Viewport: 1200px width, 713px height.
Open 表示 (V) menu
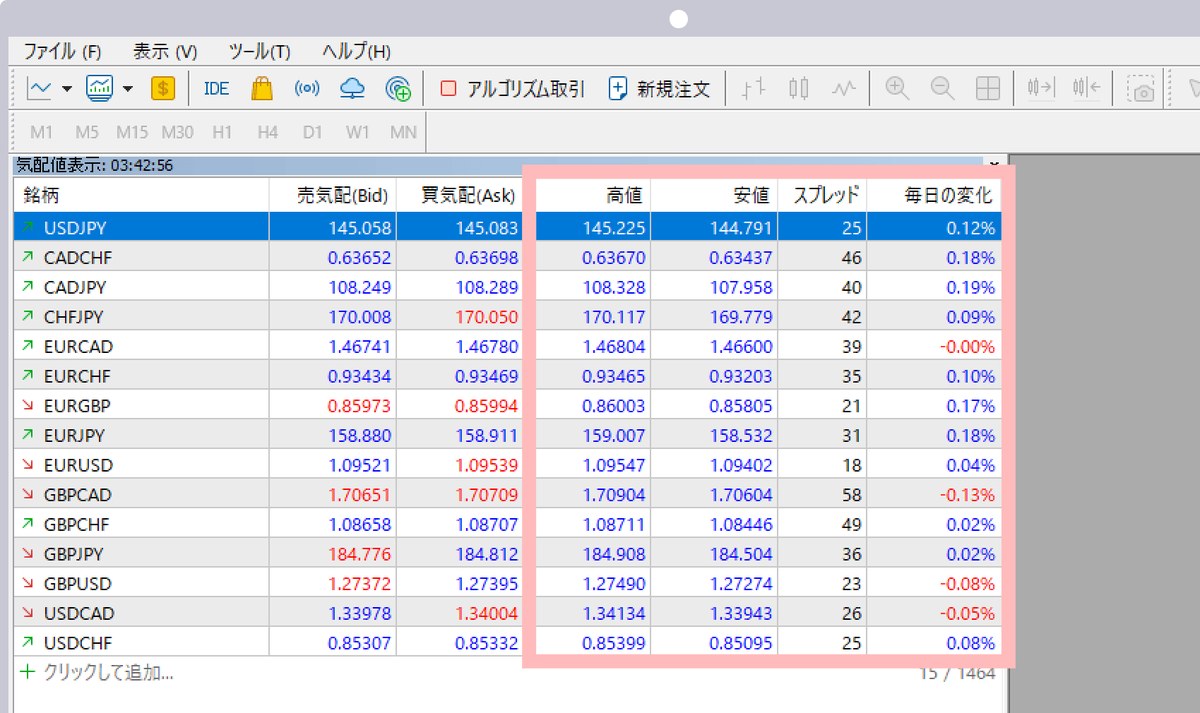point(165,52)
